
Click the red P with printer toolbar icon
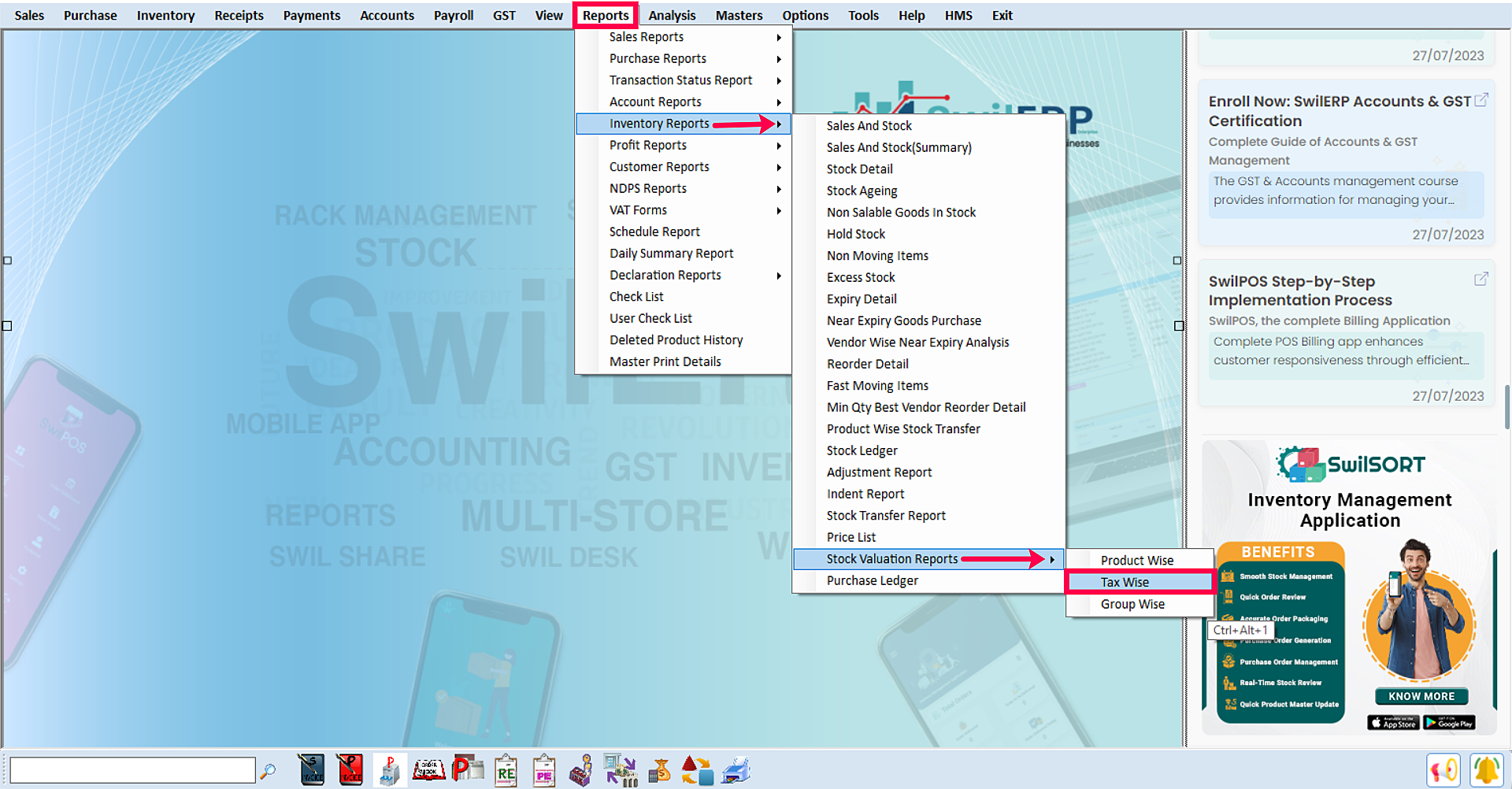point(468,769)
